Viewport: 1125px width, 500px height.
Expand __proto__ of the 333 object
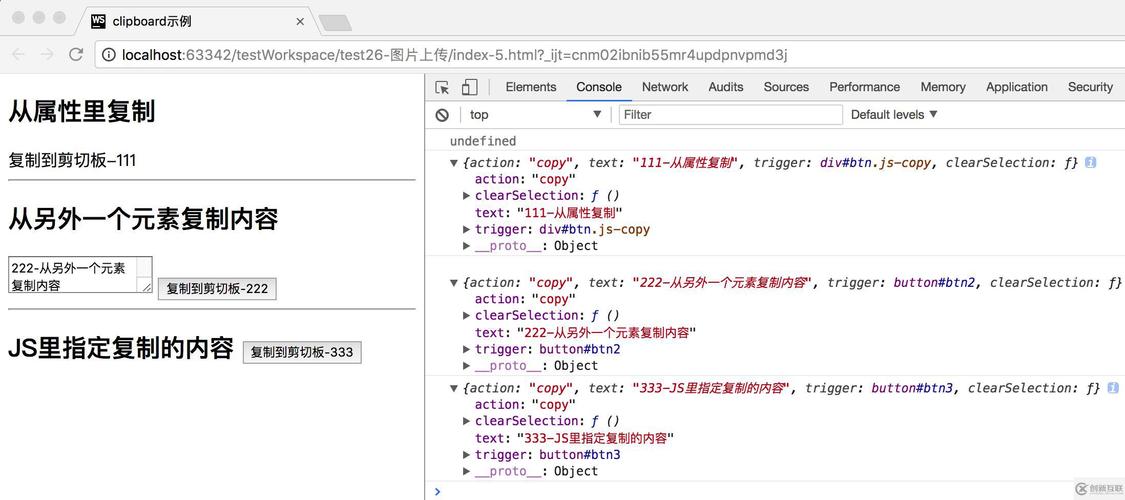click(466, 472)
